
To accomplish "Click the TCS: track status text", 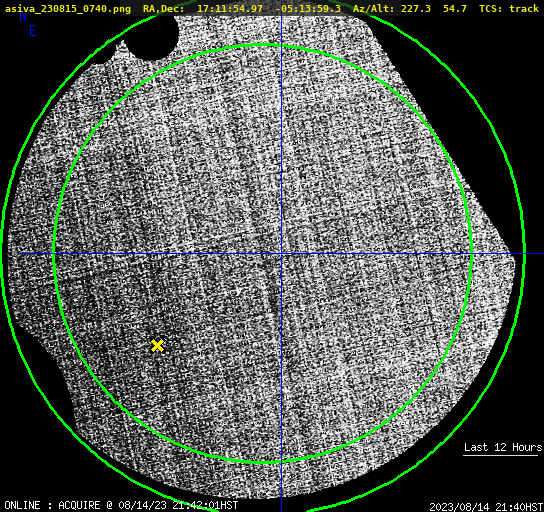I will coord(509,8).
